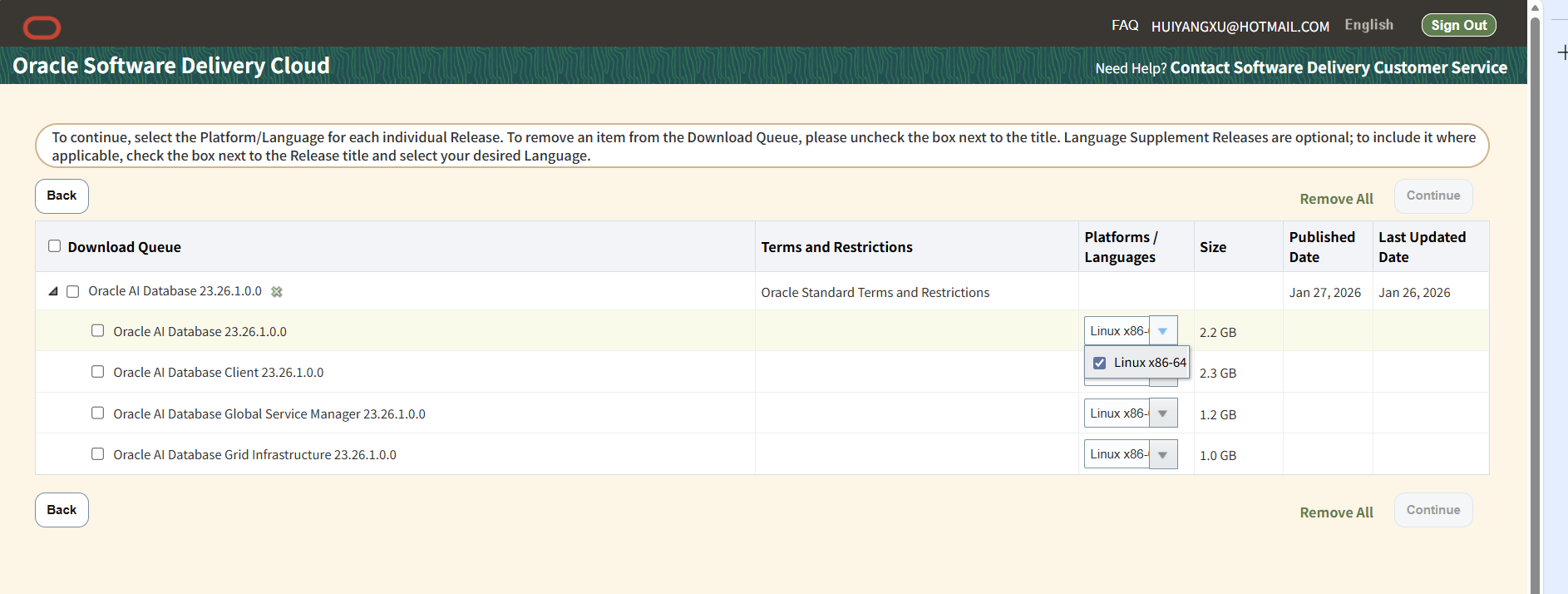Click the top Back button
This screenshot has width=1568, height=594.
[62, 196]
